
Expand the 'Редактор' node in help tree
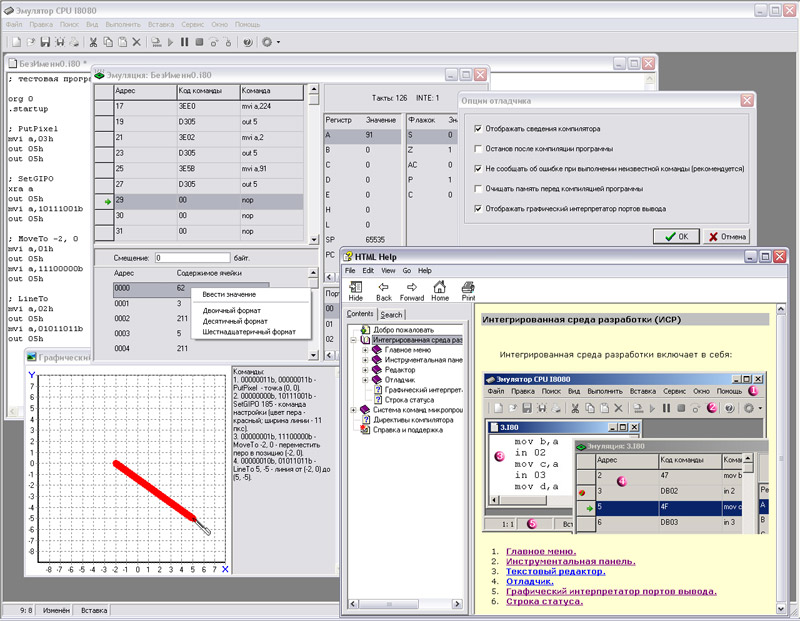(365, 370)
